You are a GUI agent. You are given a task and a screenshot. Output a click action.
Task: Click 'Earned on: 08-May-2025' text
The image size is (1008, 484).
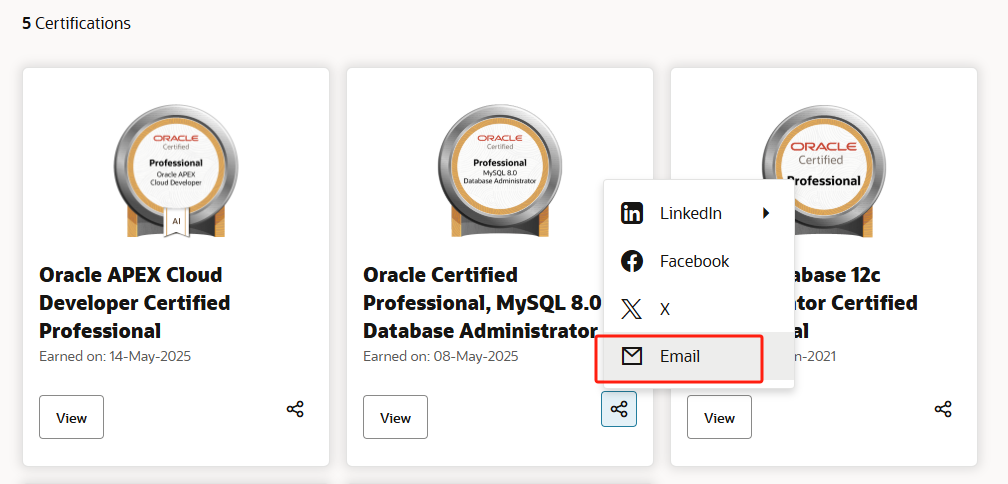(440, 356)
